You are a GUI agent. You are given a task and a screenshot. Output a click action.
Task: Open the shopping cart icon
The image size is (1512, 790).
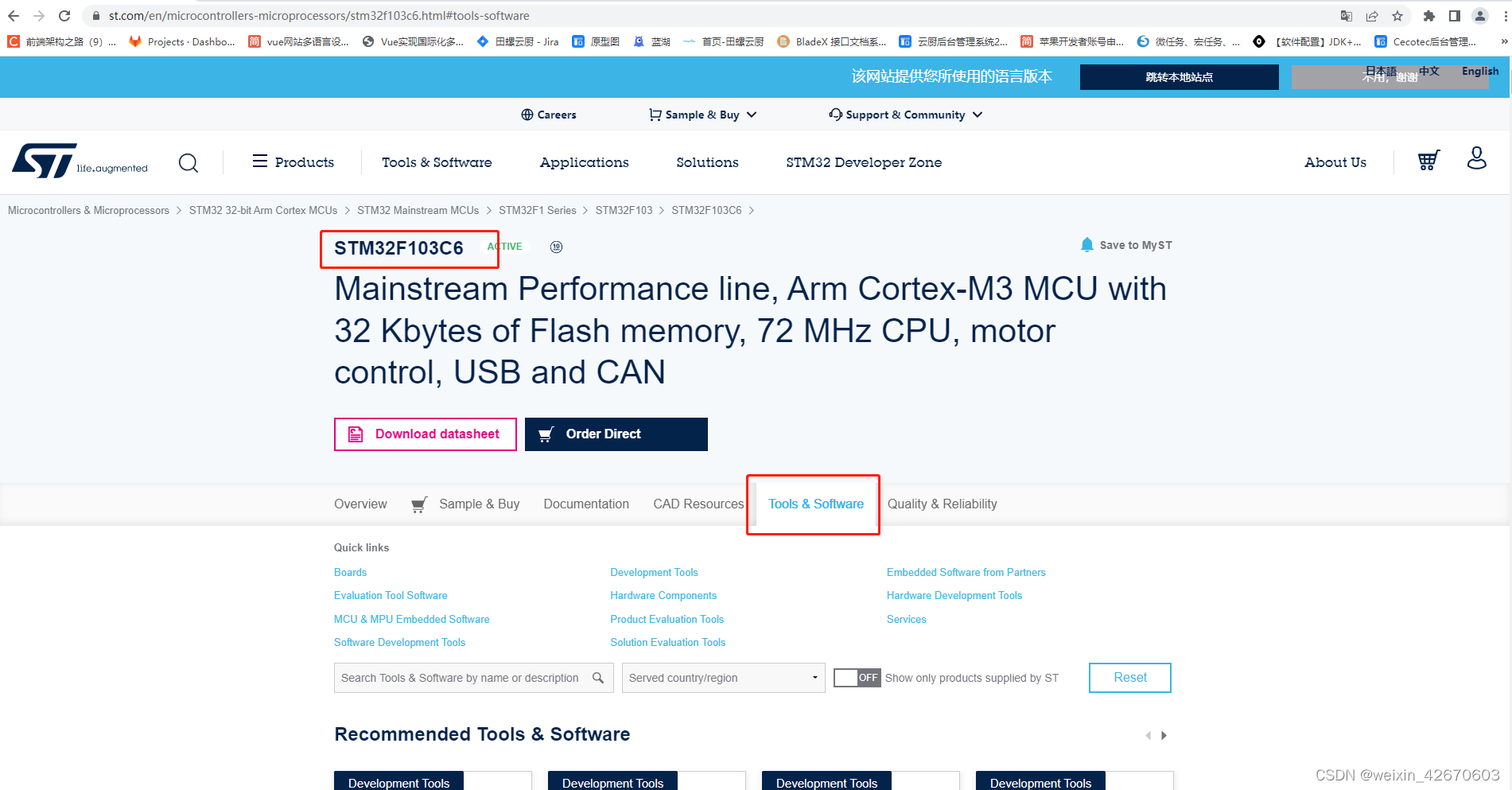[x=1428, y=161]
